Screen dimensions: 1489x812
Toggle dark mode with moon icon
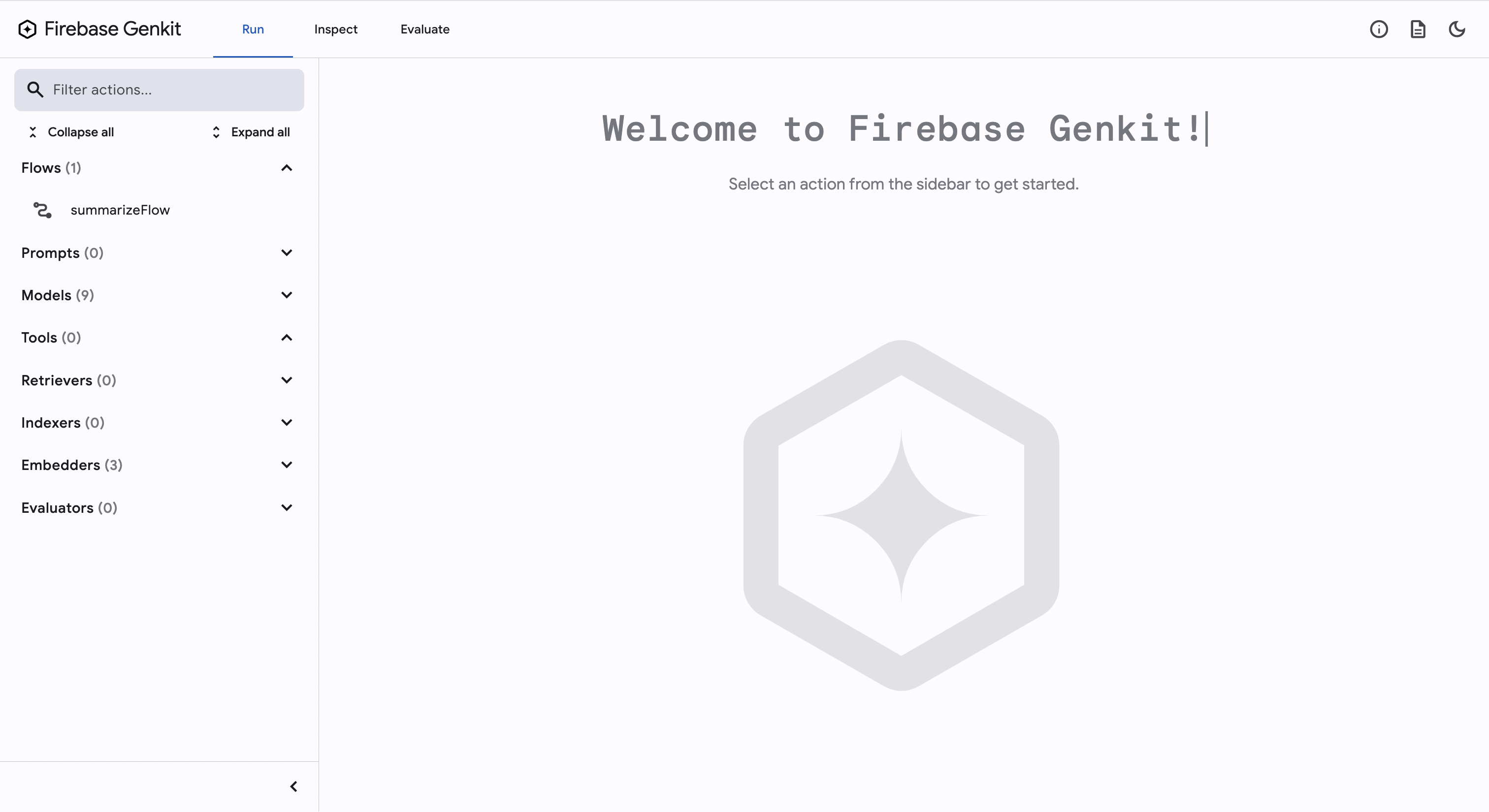click(x=1457, y=29)
